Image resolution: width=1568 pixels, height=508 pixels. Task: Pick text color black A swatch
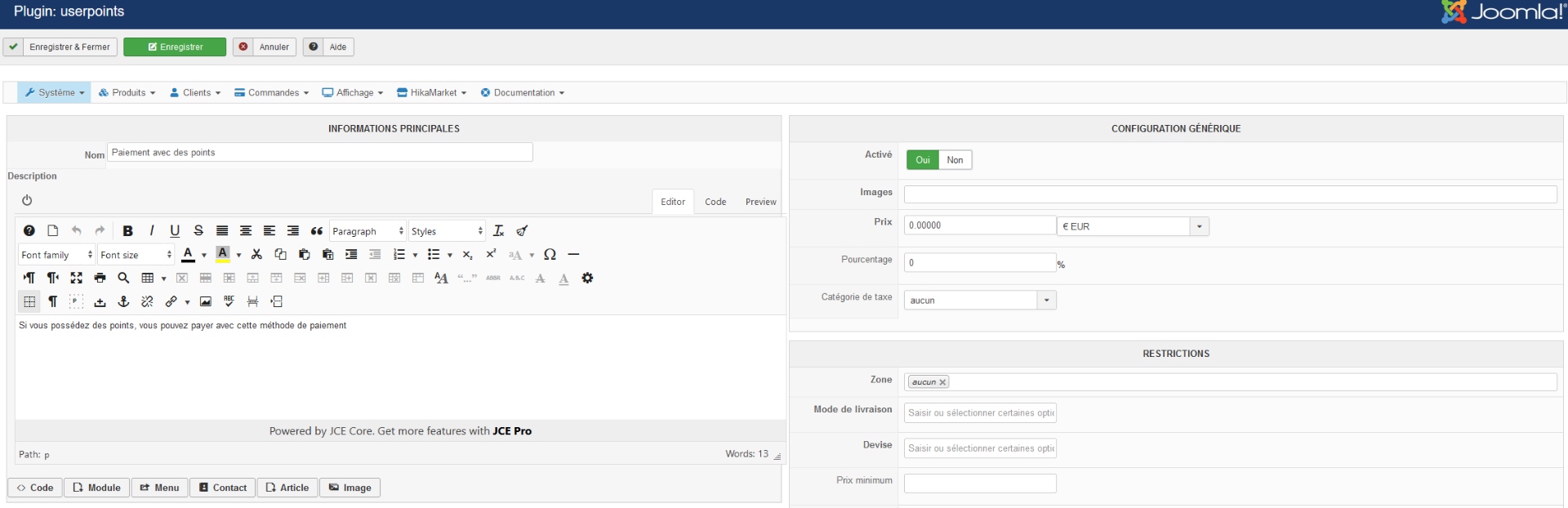click(x=188, y=254)
